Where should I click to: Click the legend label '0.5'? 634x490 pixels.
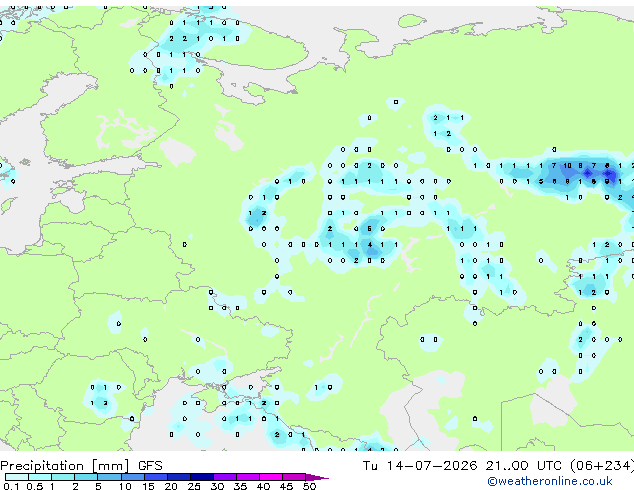click(x=35, y=486)
